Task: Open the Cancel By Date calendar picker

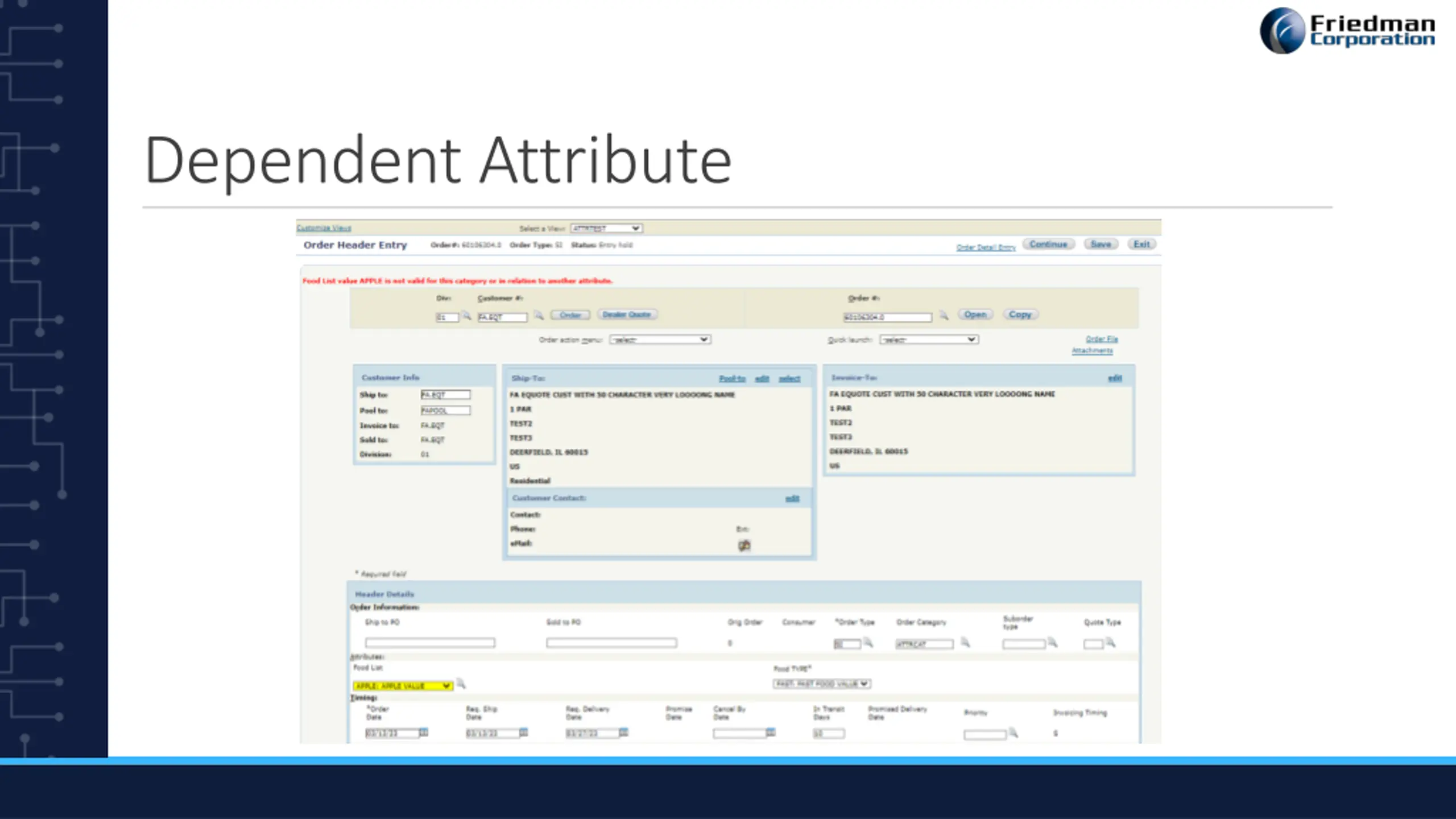Action: (771, 733)
